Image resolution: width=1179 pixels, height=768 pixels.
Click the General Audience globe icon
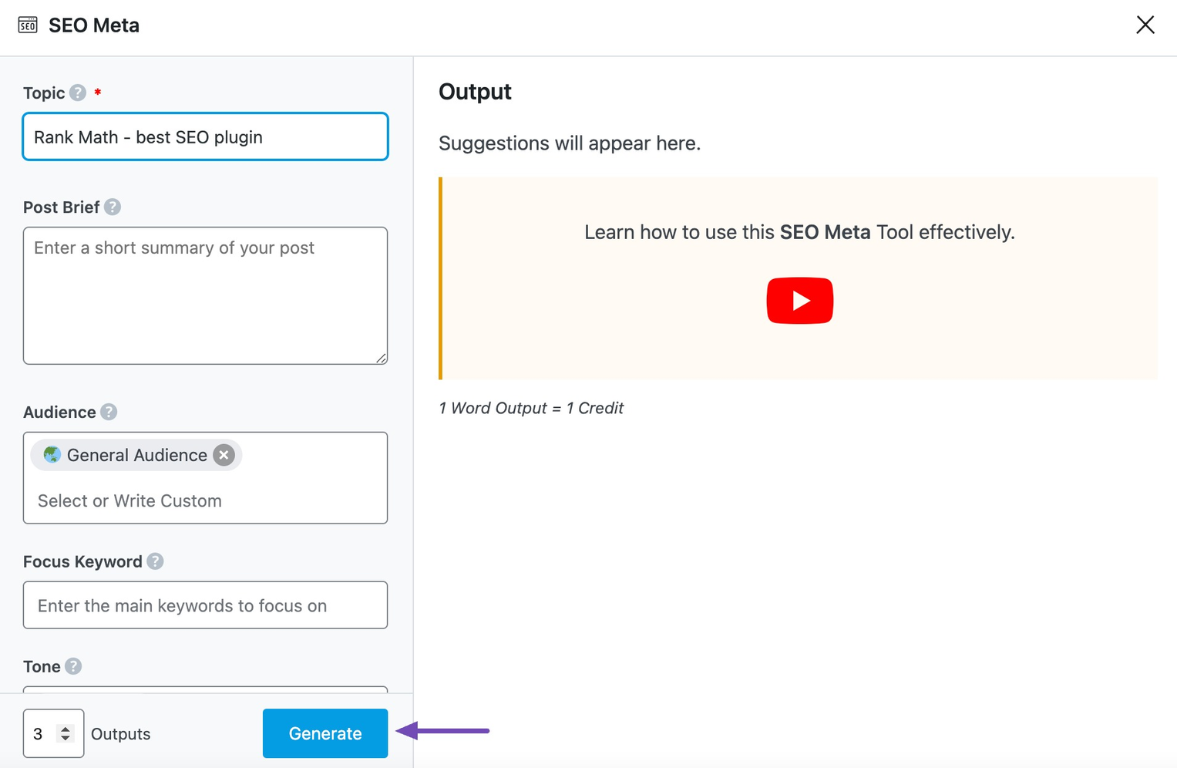coord(52,455)
